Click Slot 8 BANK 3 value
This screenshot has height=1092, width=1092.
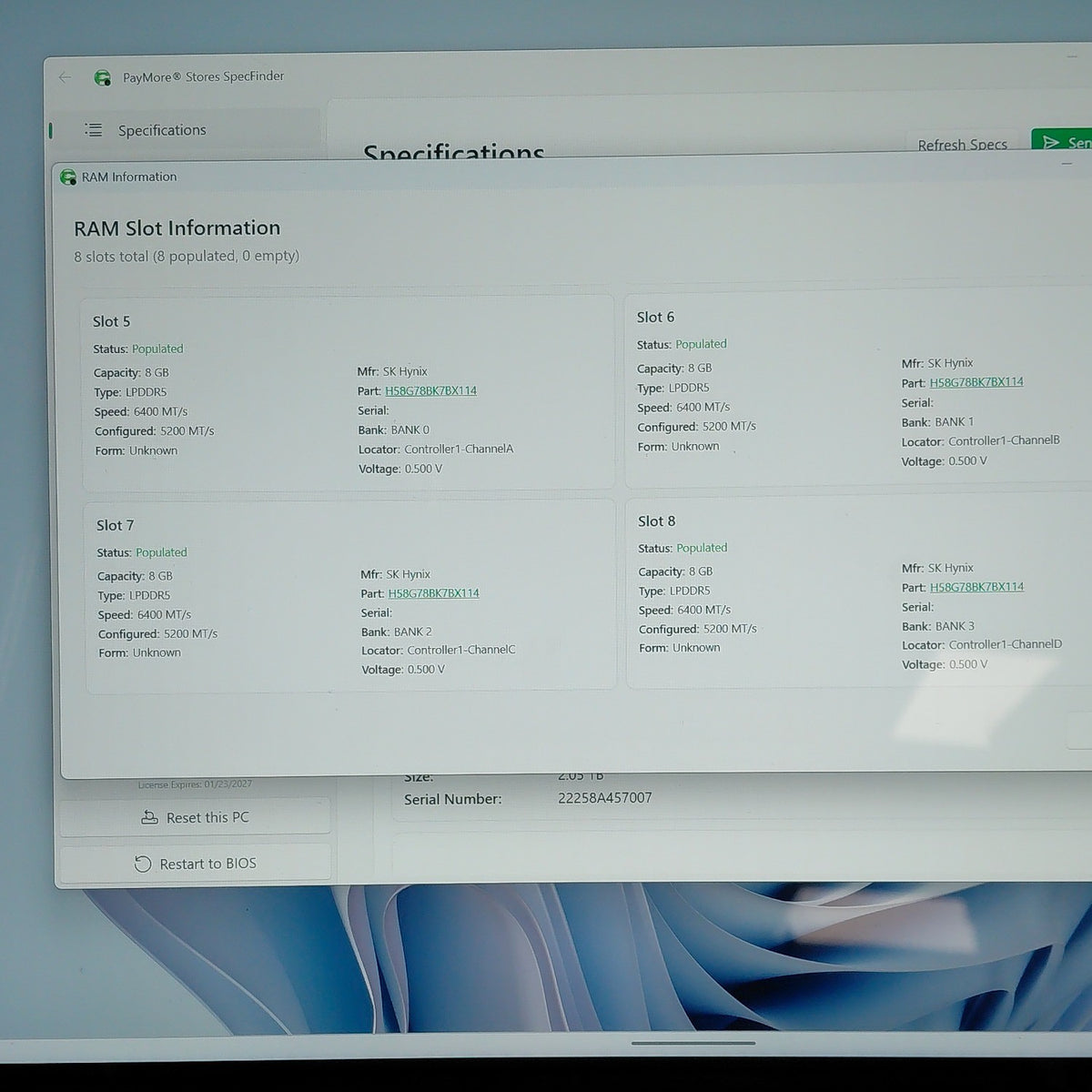955,626
